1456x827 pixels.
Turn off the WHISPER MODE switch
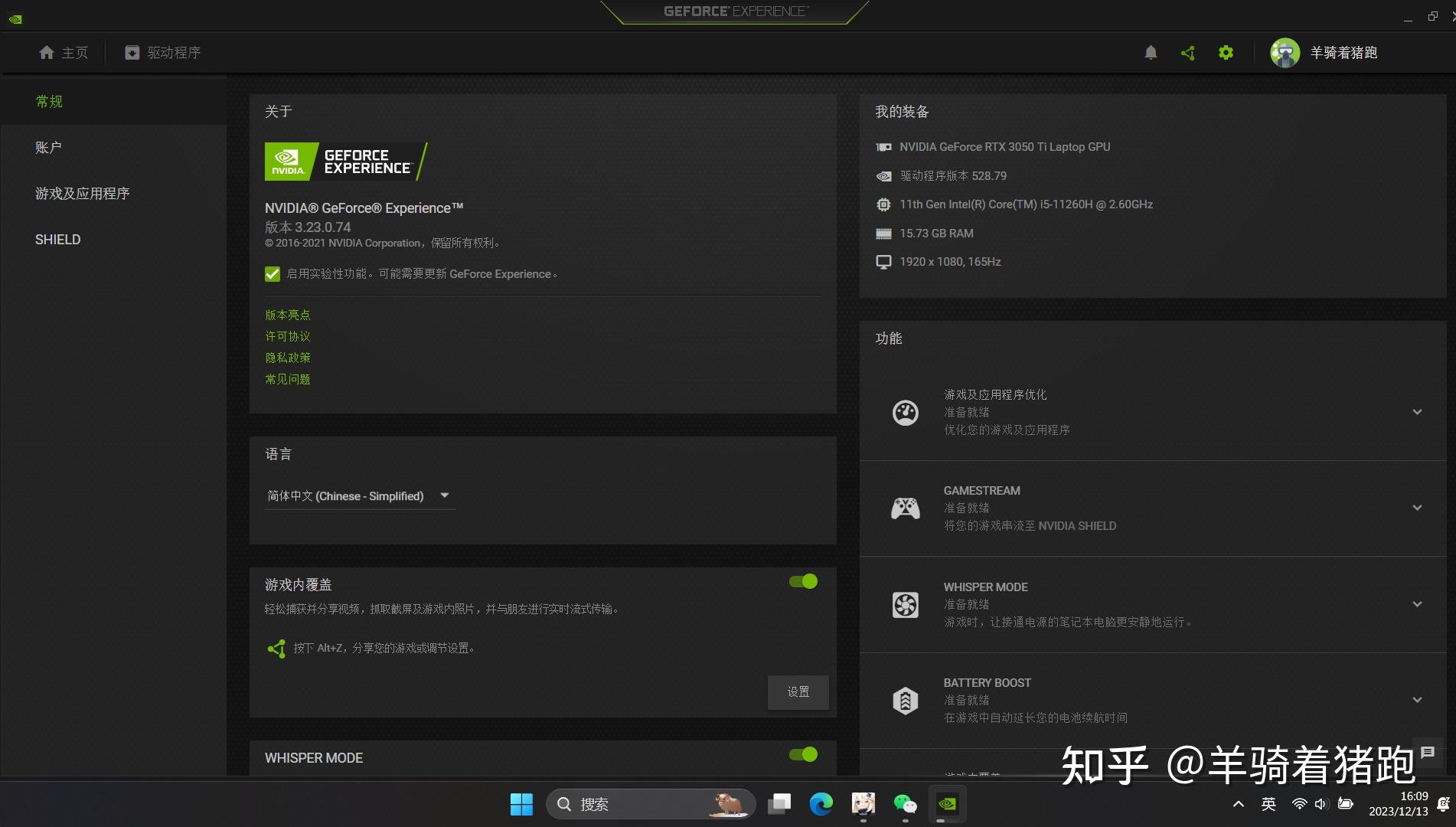(804, 755)
